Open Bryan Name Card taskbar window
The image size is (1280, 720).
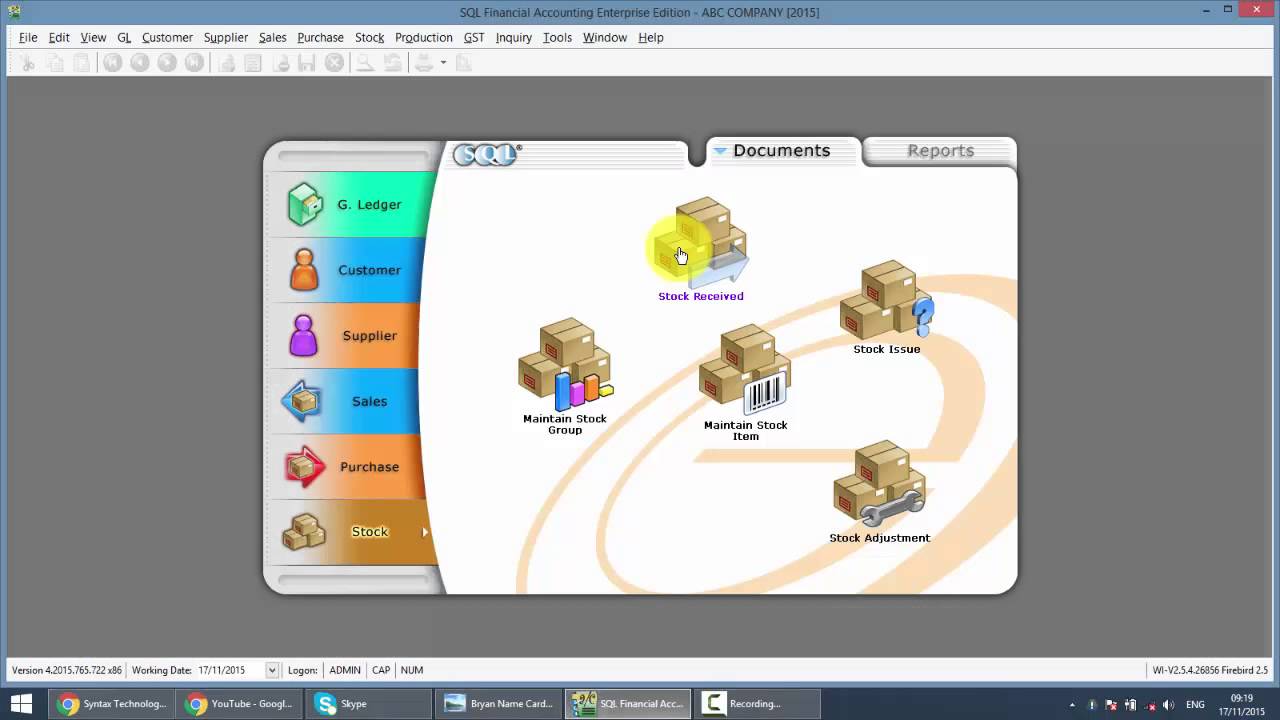[x=498, y=704]
